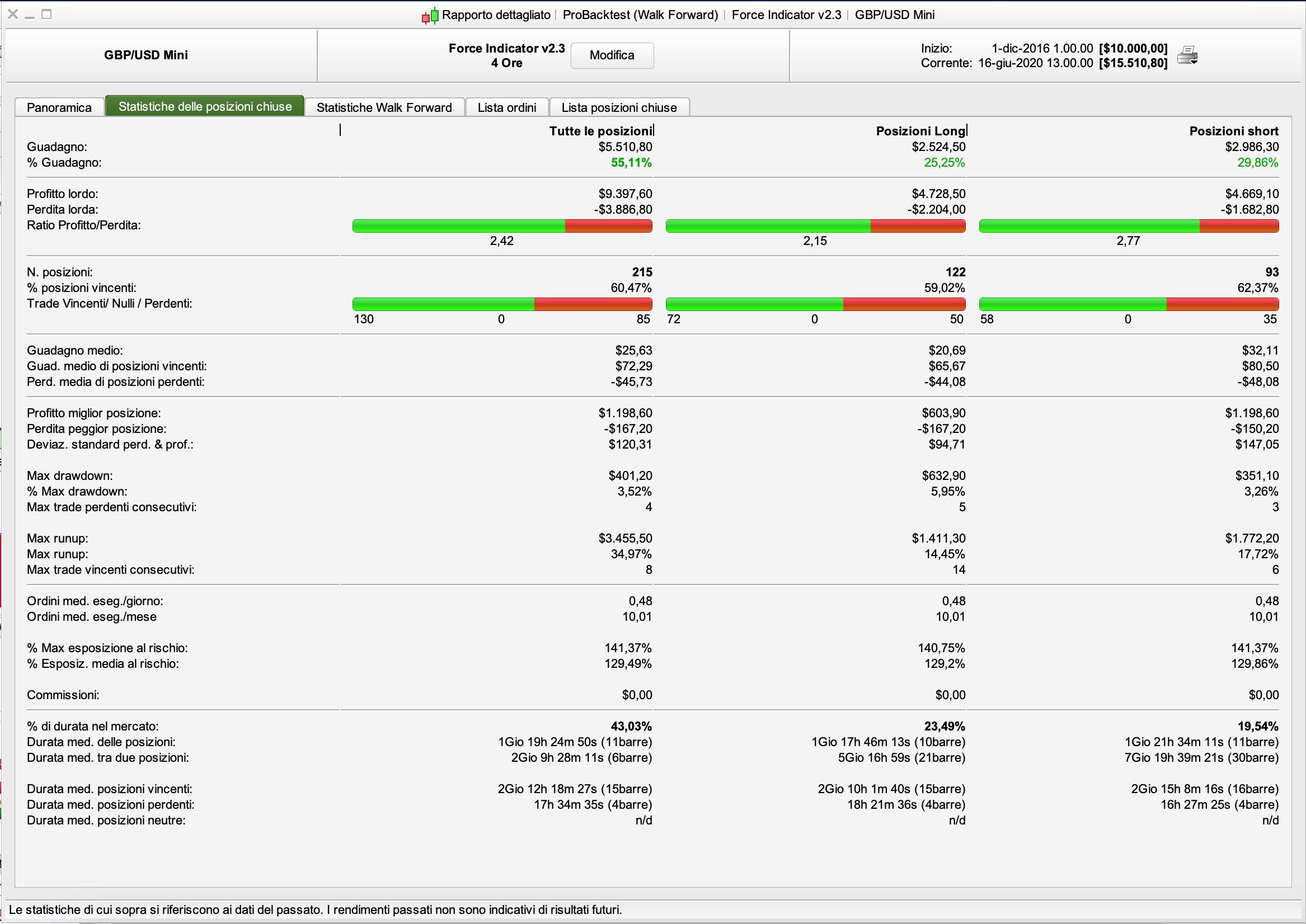Click winning/losing trades bar for short positions

1129,304
